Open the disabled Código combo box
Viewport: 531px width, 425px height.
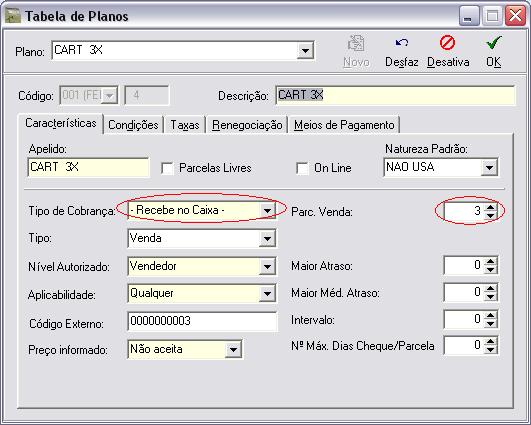[109, 95]
